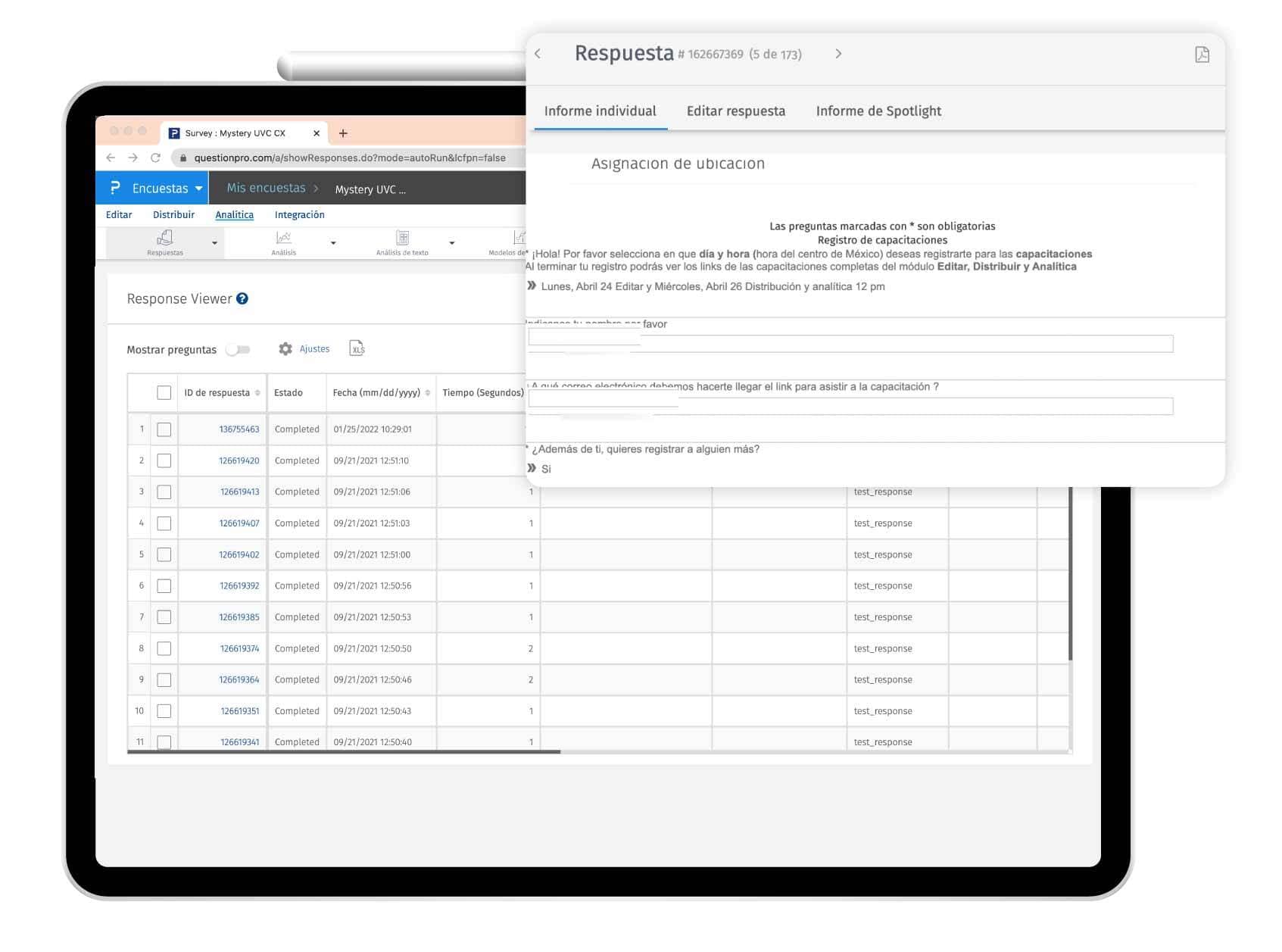
Task: Open response ID 126619374
Action: (240, 648)
